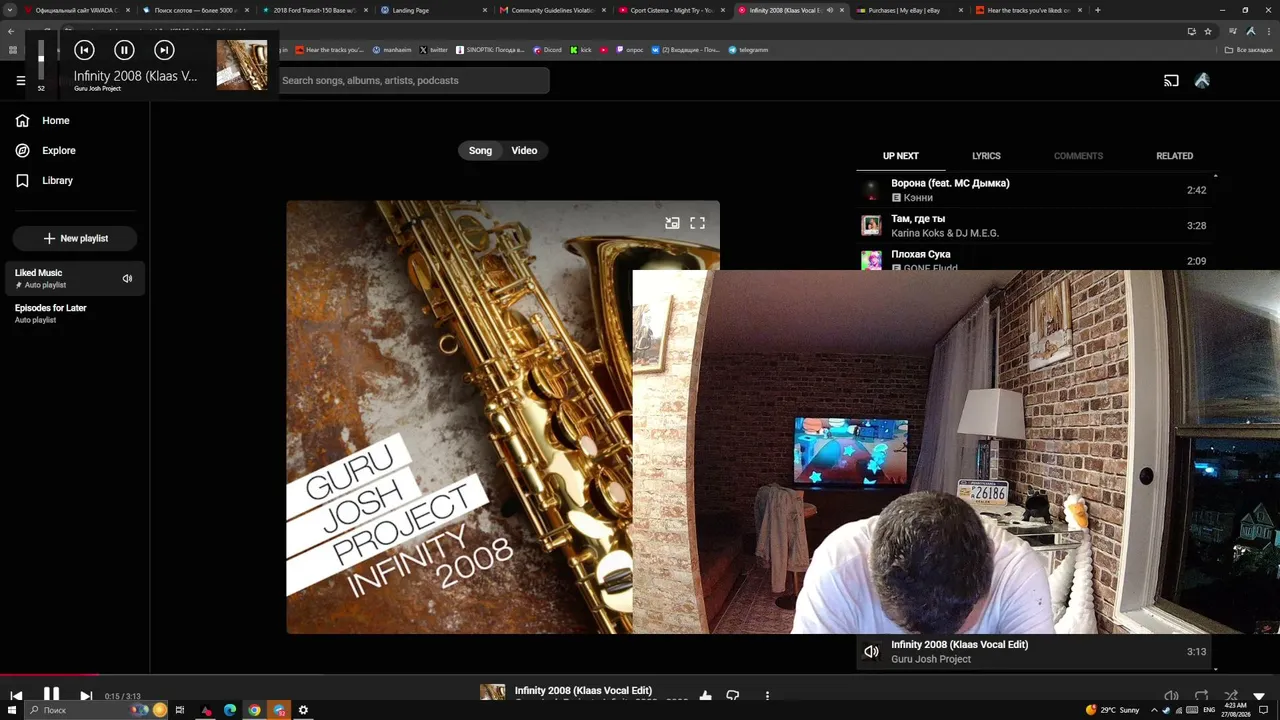Open Chrome from the taskbar
The height and width of the screenshot is (720, 1280).
(x=254, y=710)
